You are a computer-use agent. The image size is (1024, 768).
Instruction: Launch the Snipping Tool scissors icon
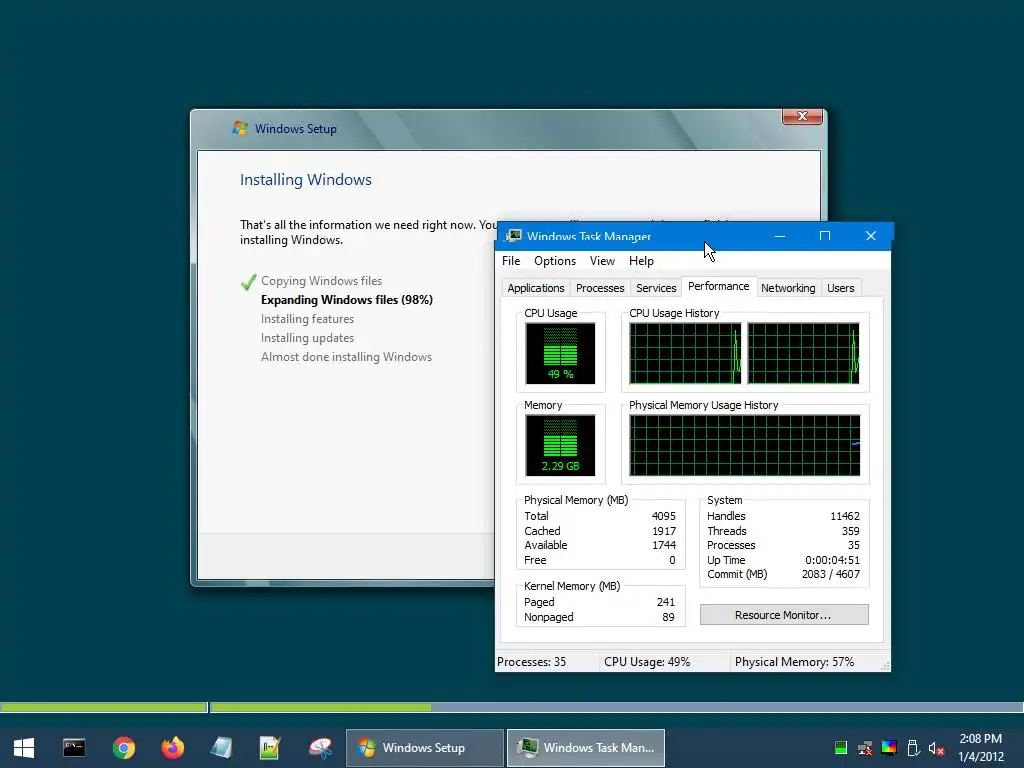tap(320, 748)
